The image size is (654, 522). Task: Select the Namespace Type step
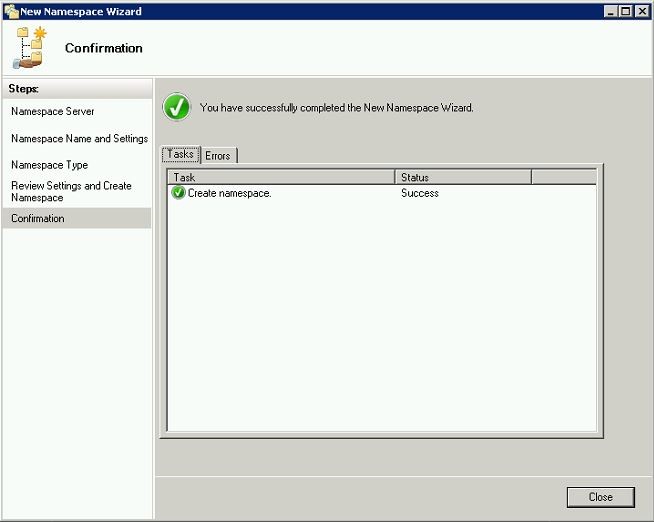pyautogui.click(x=50, y=165)
